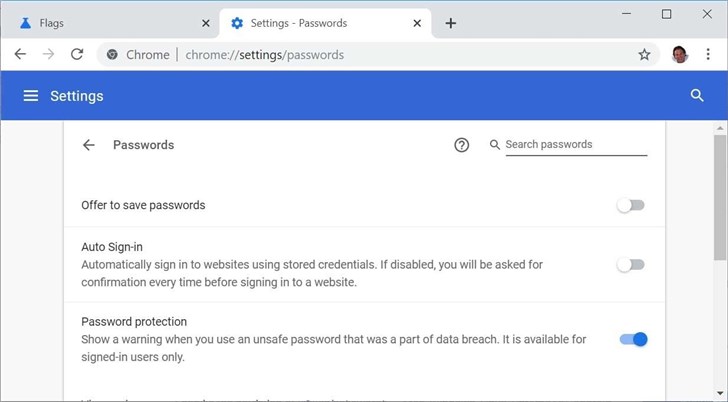Go back from Passwords page arrow
The height and width of the screenshot is (402, 728).
(89, 145)
